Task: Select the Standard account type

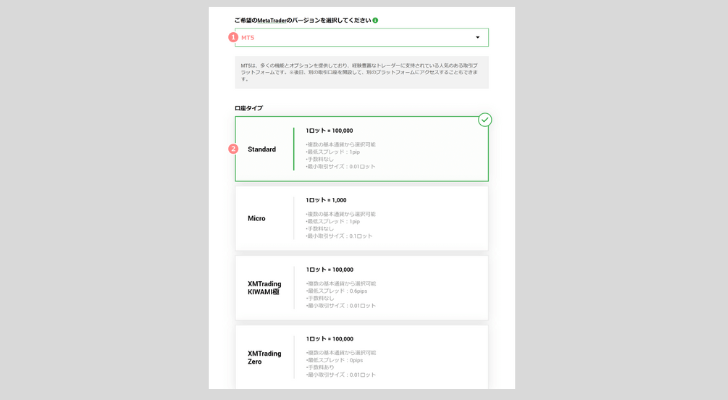Action: 262,149
